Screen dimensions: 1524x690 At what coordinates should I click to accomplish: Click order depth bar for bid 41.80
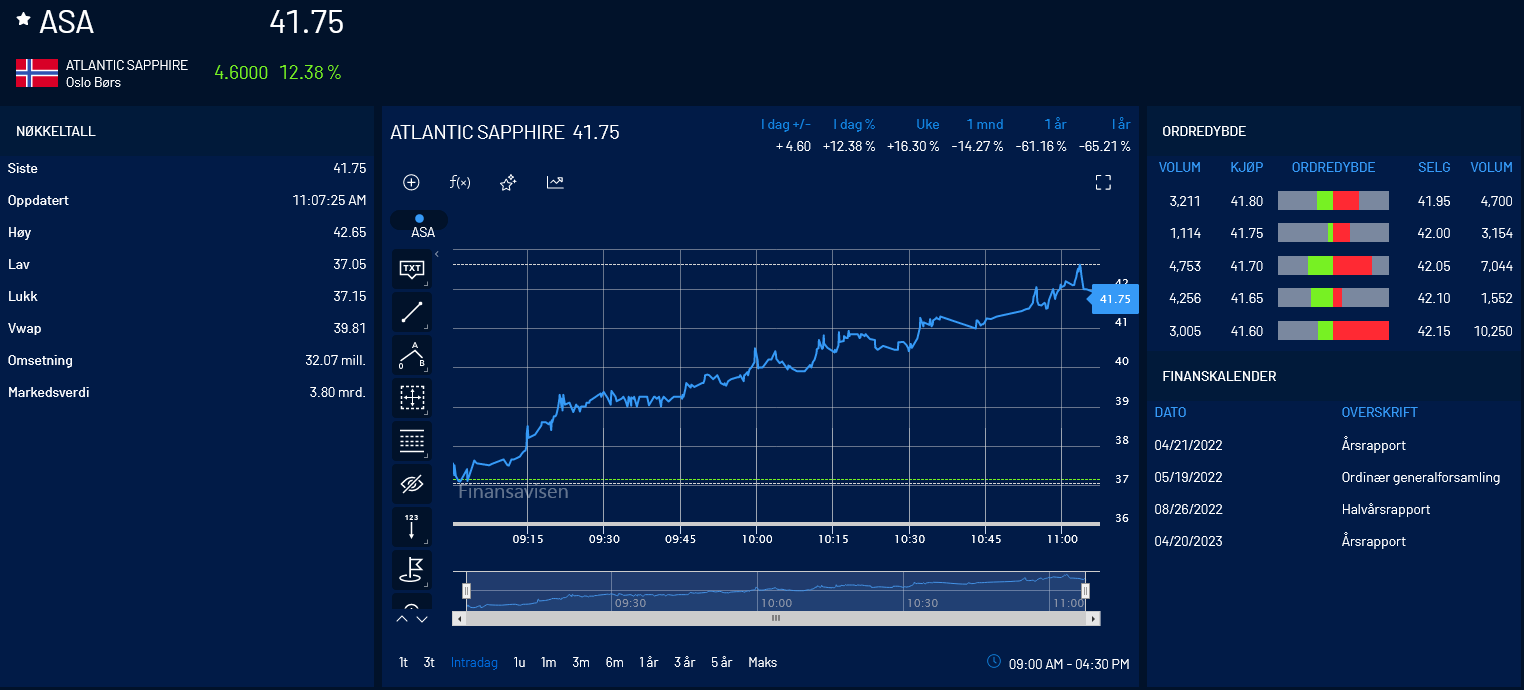coord(1333,201)
